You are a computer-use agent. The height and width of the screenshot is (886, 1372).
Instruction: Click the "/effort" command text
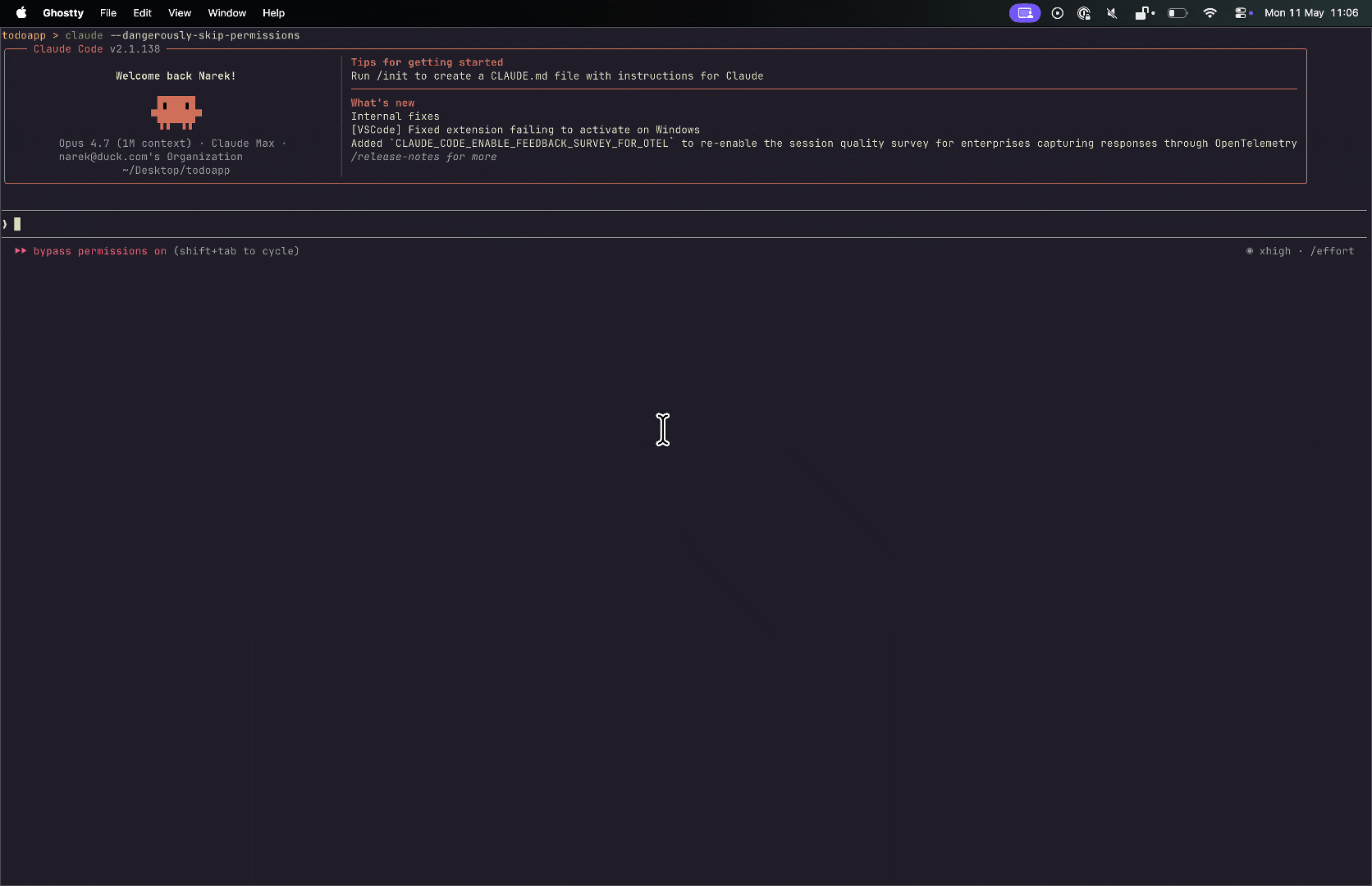1332,251
